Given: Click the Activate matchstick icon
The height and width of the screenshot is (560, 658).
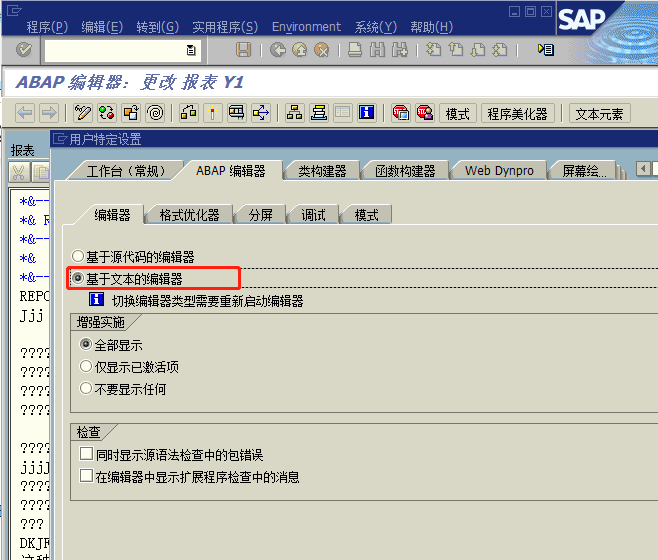Looking at the screenshot, I should [213, 113].
